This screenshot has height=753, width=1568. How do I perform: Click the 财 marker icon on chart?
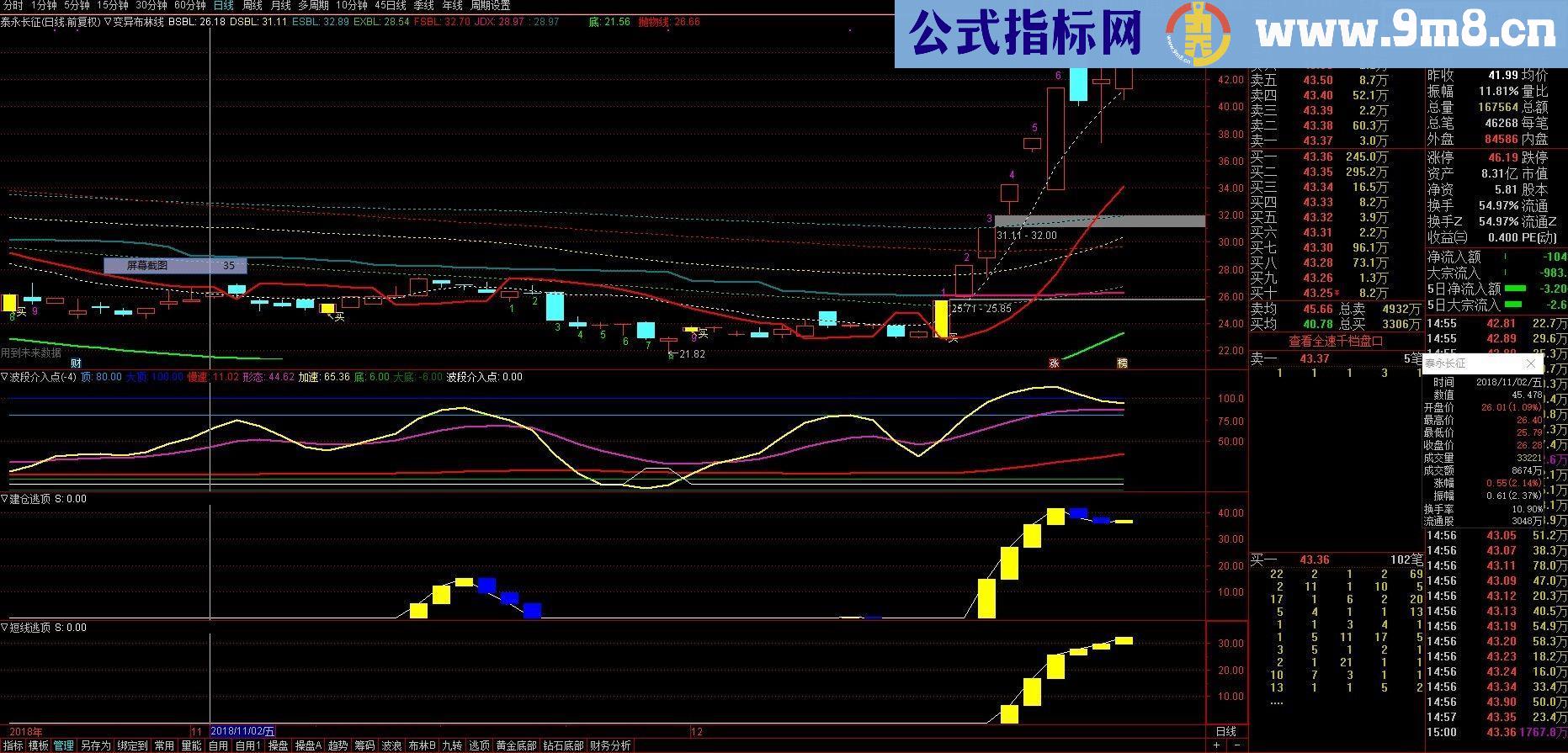[76, 363]
